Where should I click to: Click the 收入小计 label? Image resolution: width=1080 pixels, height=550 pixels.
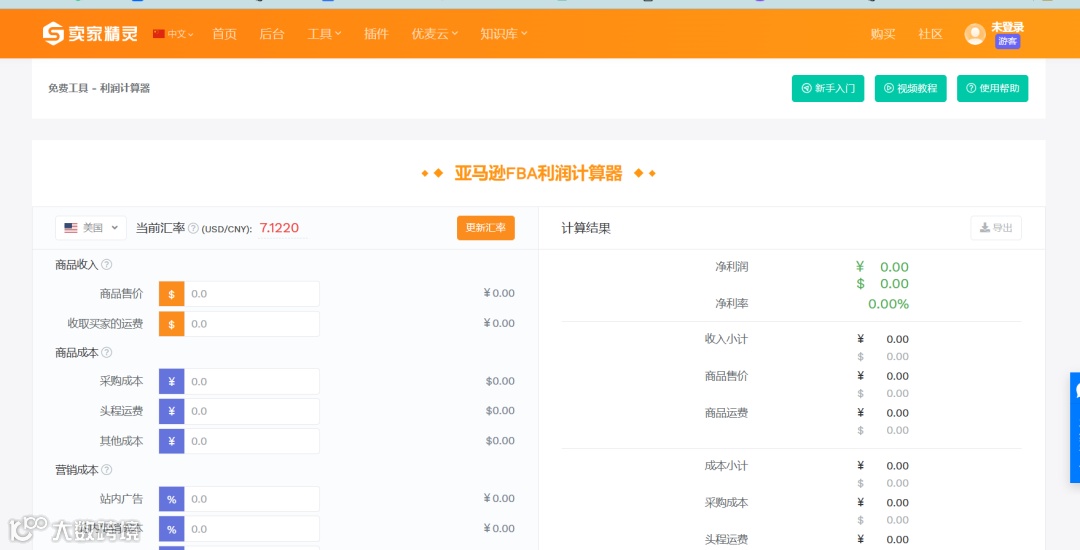tap(726, 339)
